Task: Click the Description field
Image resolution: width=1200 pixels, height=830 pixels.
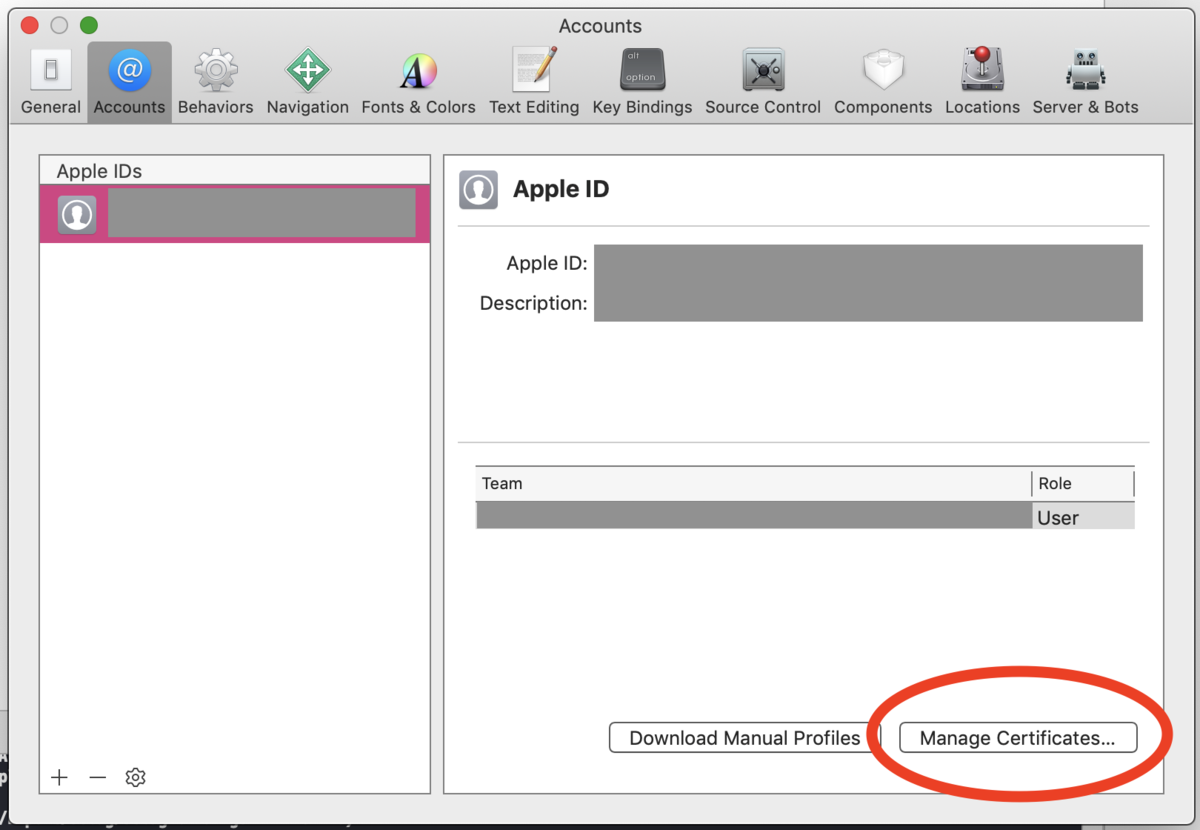Action: pos(868,303)
